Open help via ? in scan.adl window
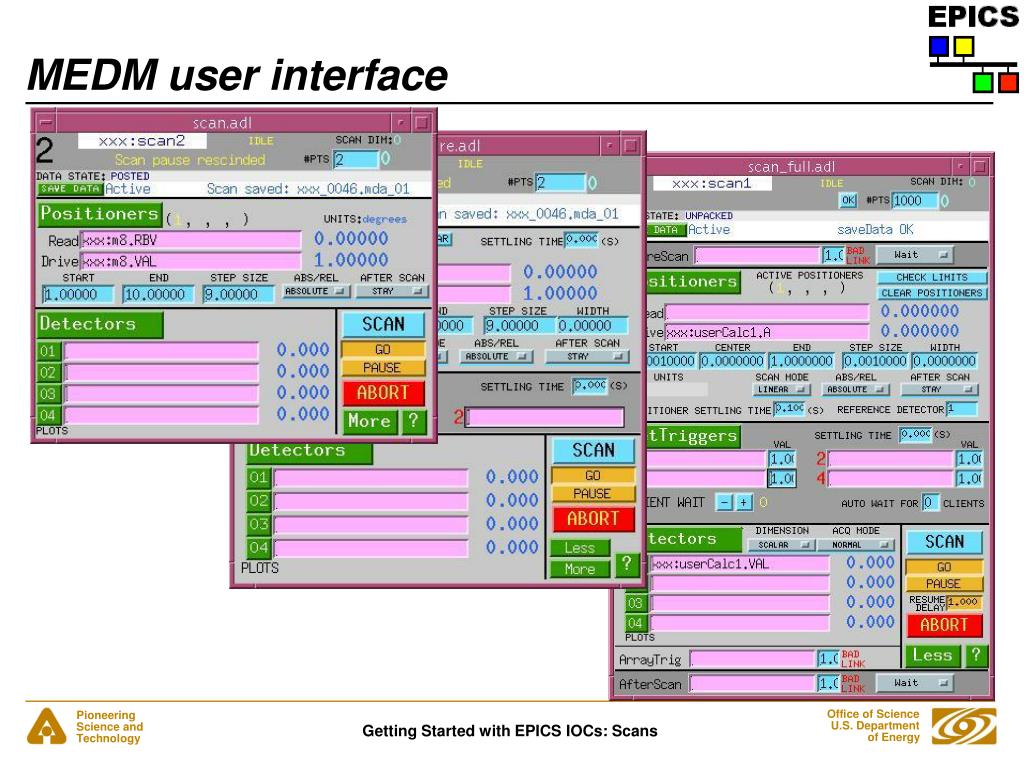The image size is (1024, 768). click(x=413, y=421)
